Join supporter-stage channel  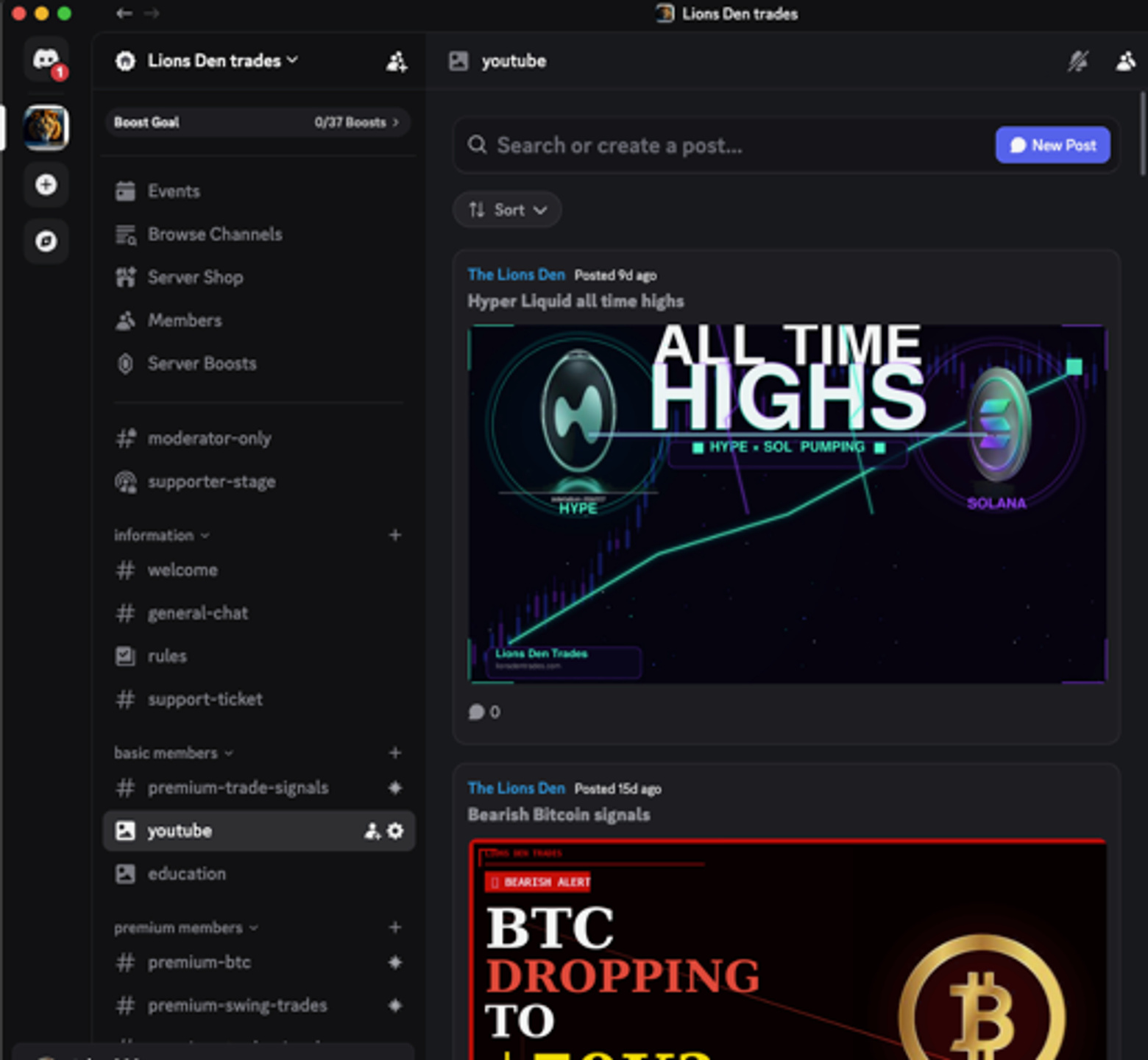258,482
